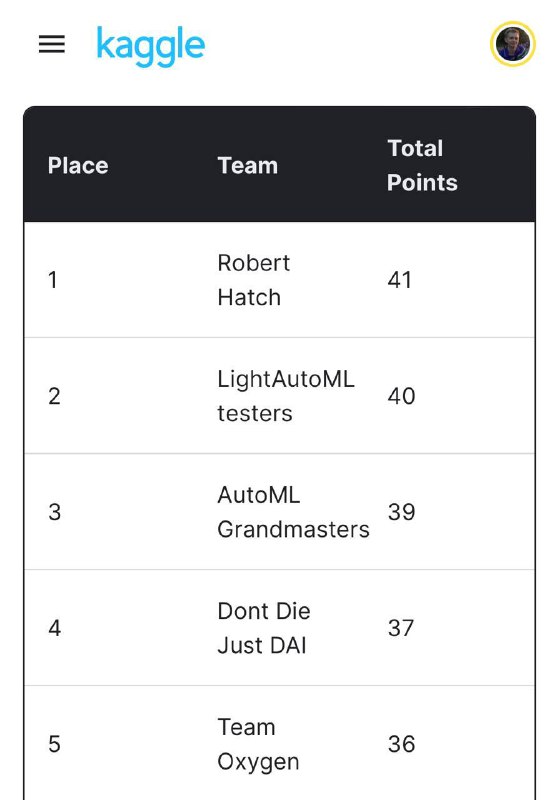Open the hamburger navigation menu
This screenshot has width=559, height=800.
point(52,44)
